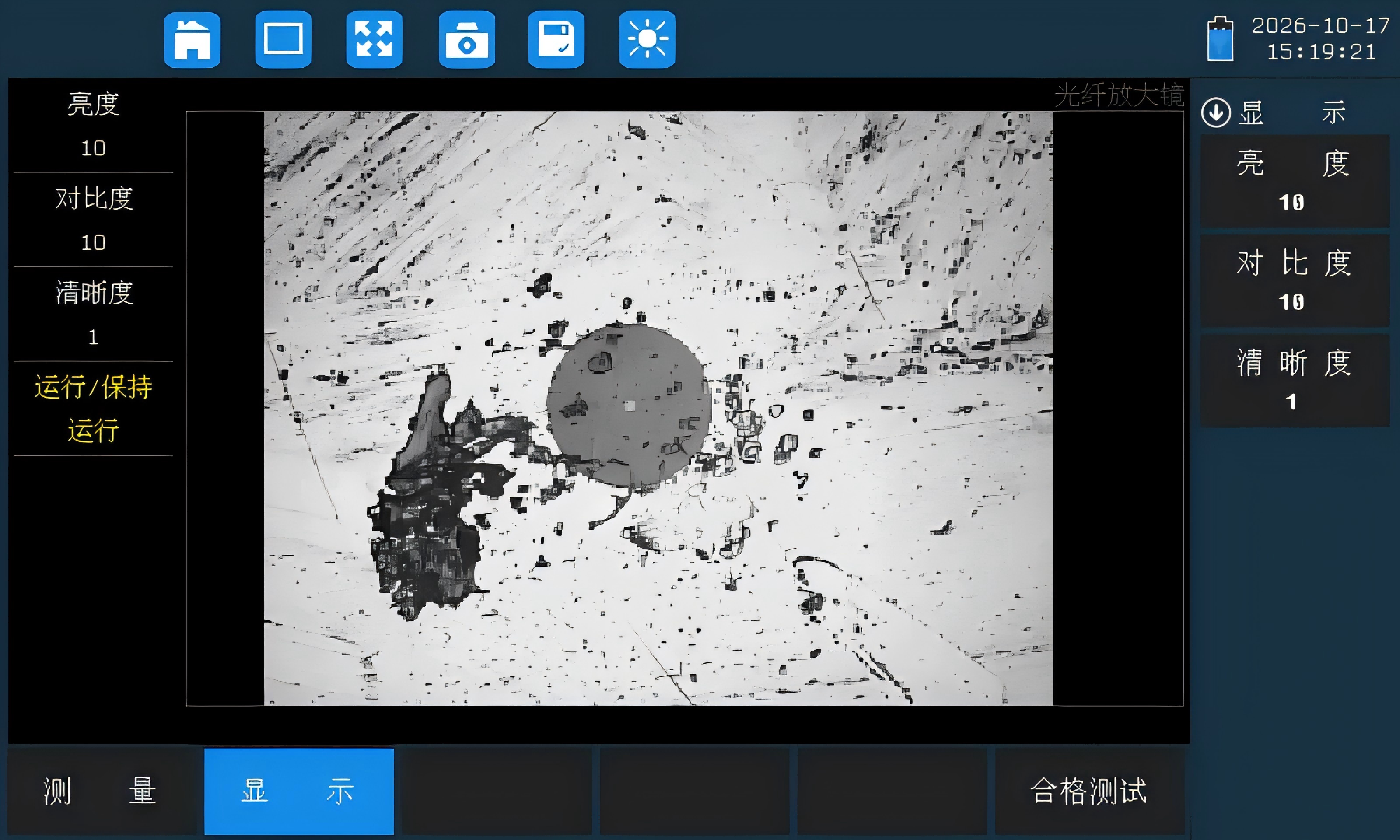Select the single window view icon

(283, 39)
